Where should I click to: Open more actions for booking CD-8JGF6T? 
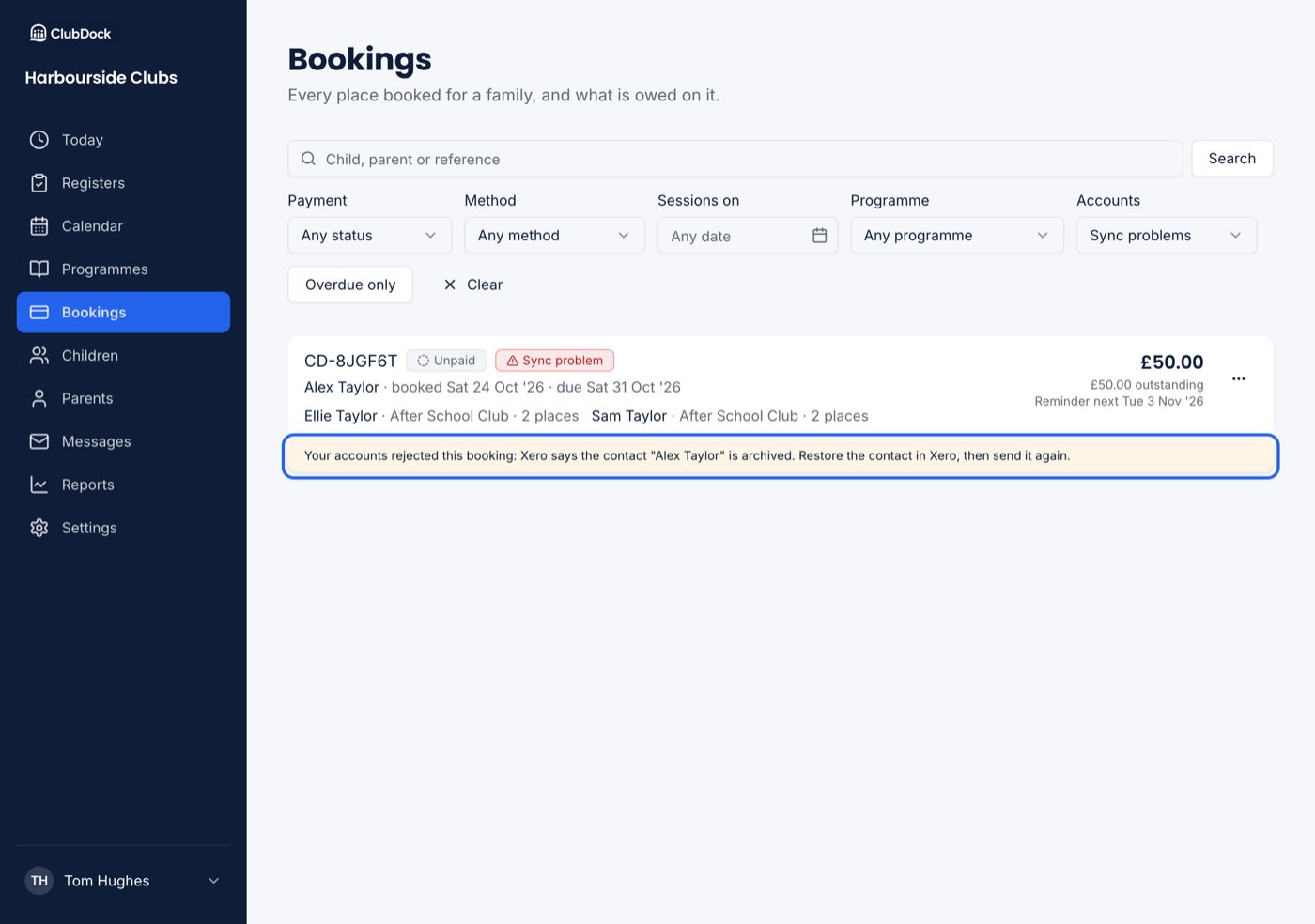(x=1239, y=379)
